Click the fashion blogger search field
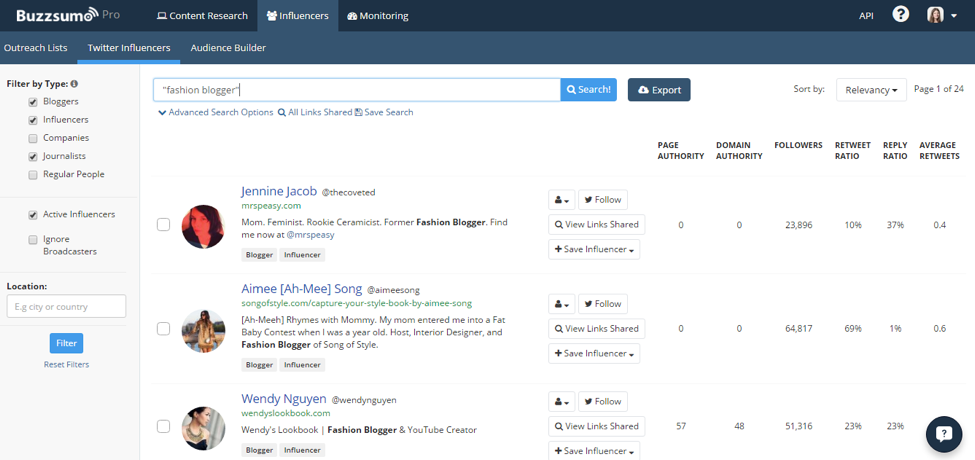The height and width of the screenshot is (460, 975). (357, 90)
